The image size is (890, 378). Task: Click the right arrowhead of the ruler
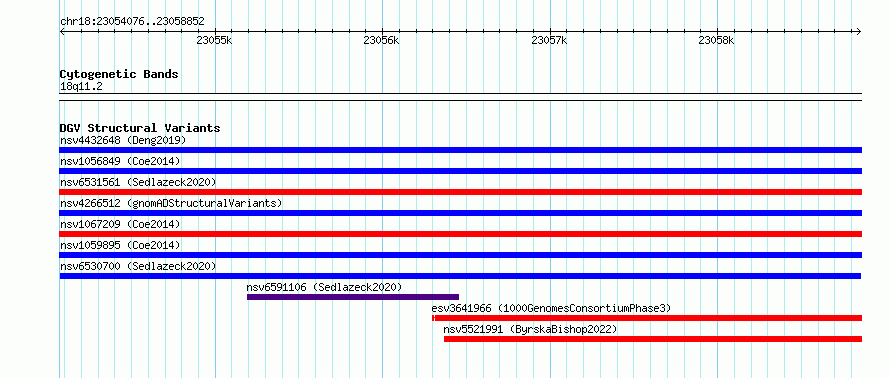click(x=859, y=31)
